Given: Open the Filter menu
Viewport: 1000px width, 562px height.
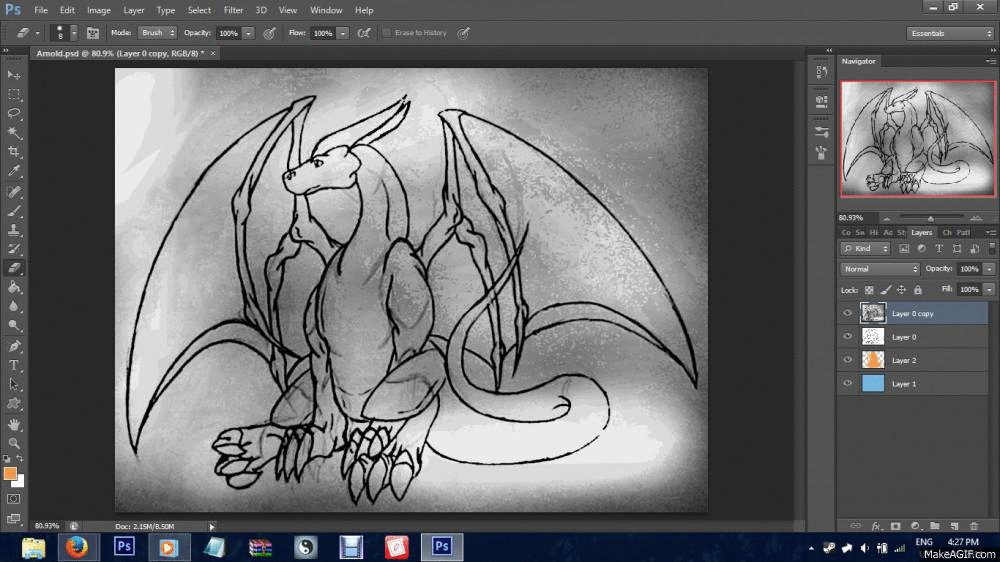Looking at the screenshot, I should pos(233,10).
